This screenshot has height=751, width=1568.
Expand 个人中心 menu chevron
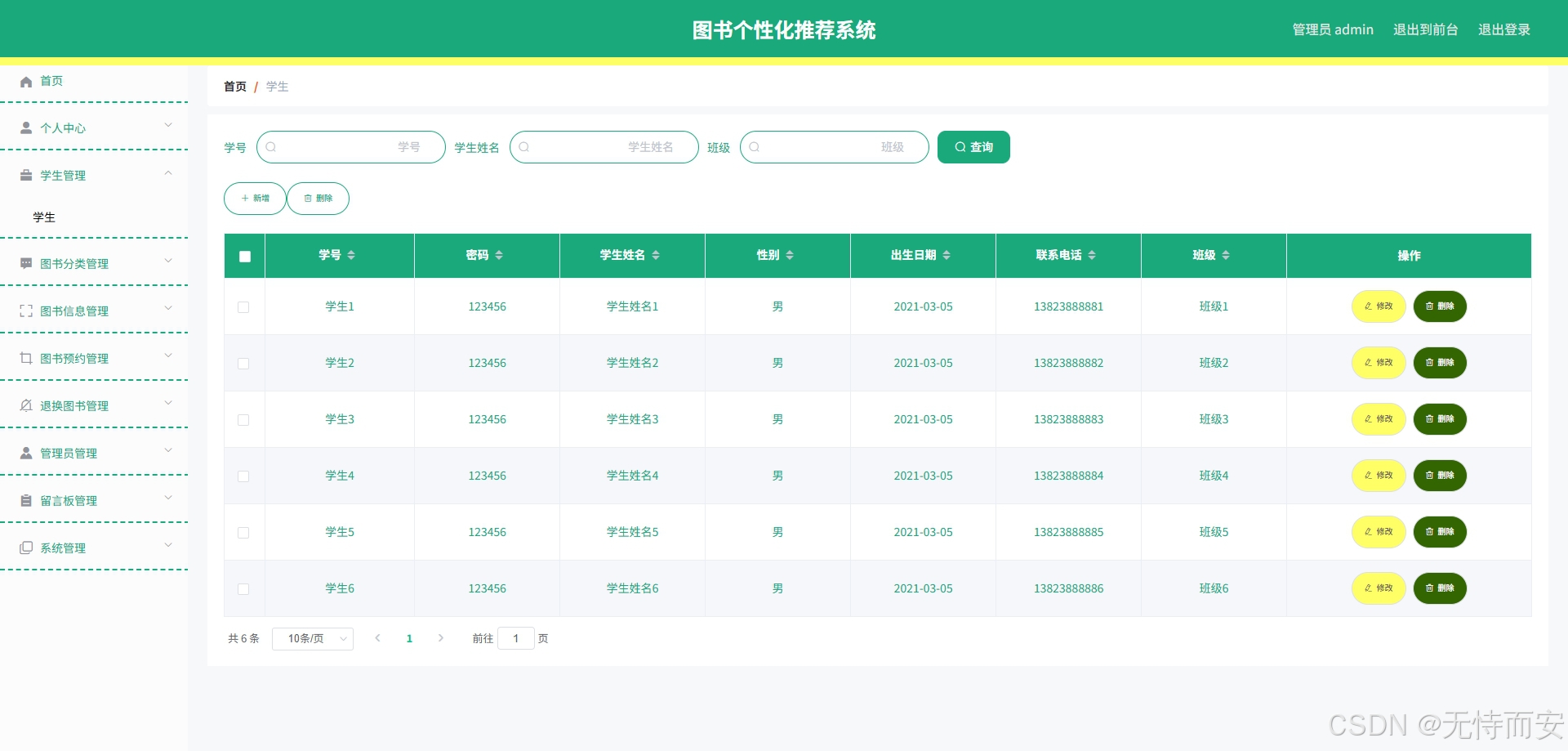pyautogui.click(x=168, y=125)
